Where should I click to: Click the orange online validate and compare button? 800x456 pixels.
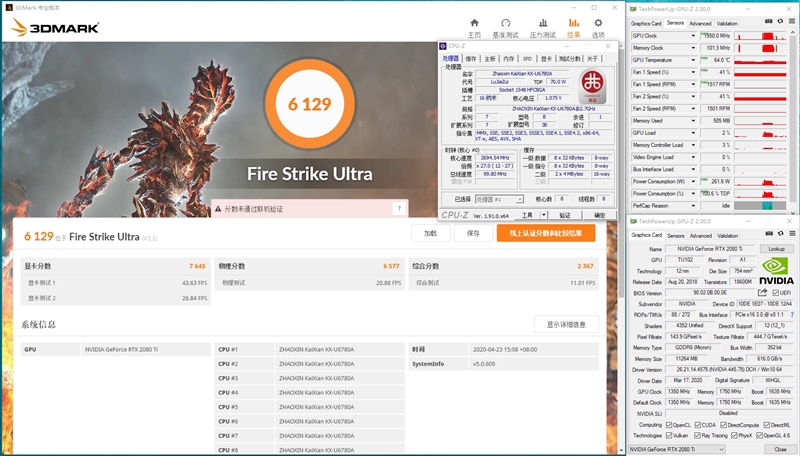tap(546, 233)
